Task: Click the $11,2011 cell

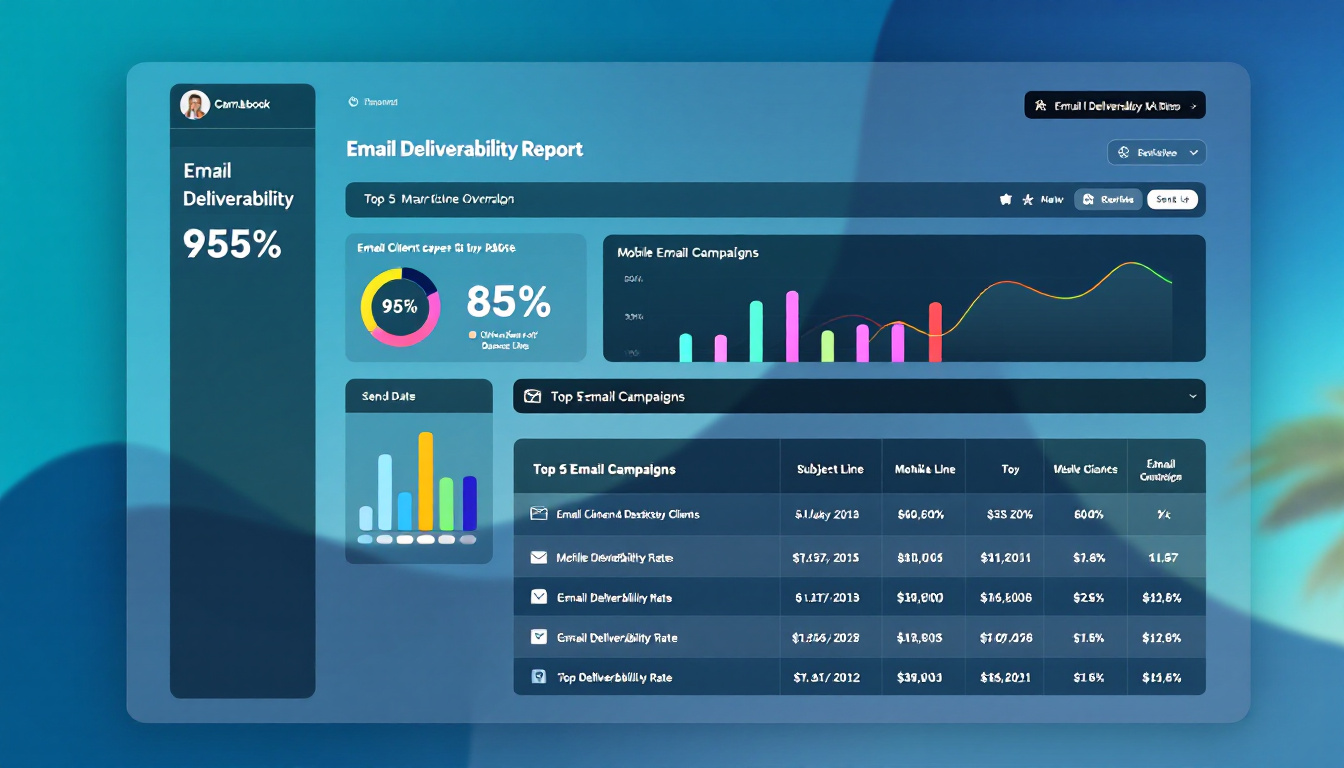Action: (x=1006, y=557)
